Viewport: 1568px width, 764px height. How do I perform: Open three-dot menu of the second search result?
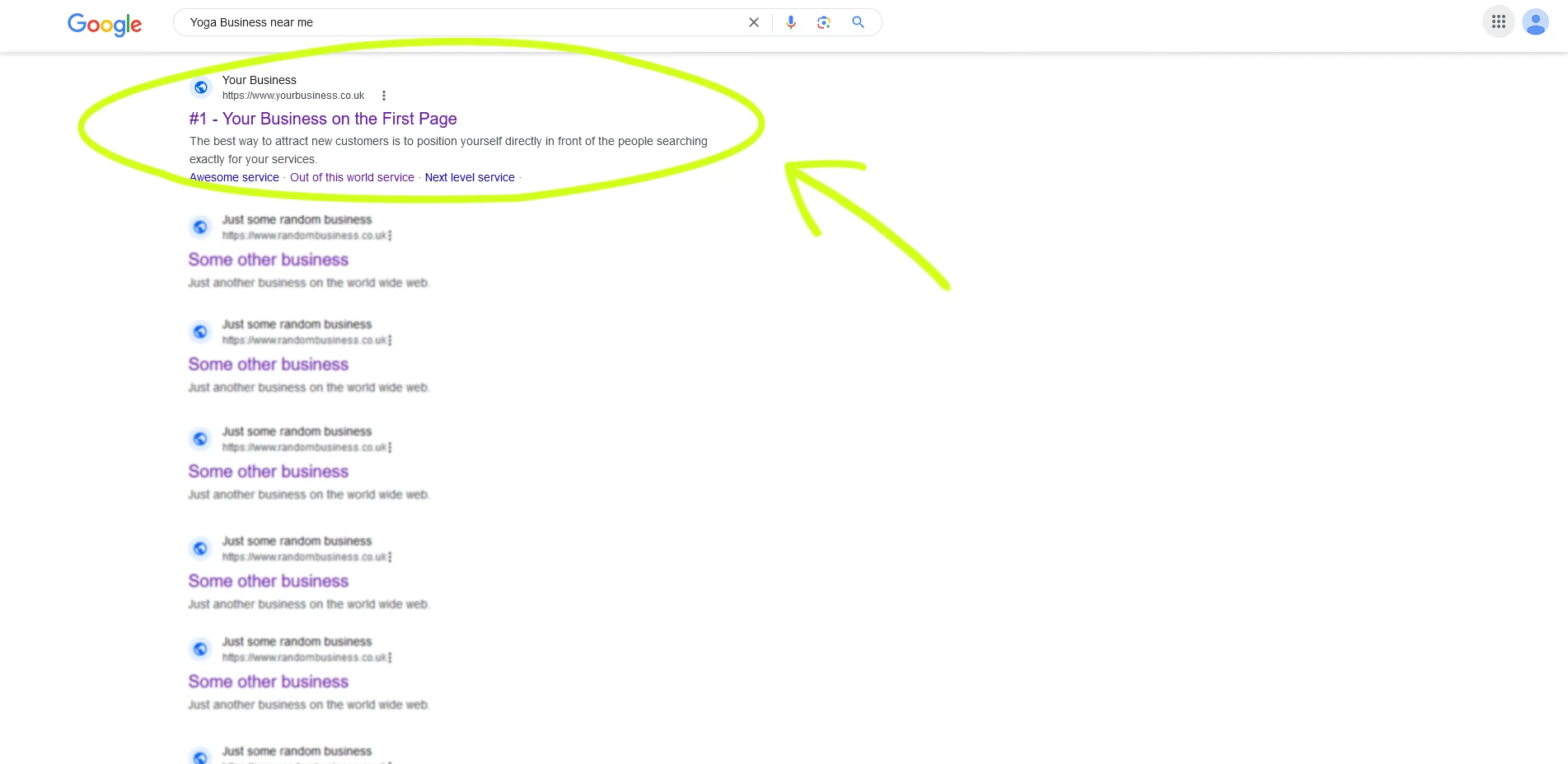(390, 236)
